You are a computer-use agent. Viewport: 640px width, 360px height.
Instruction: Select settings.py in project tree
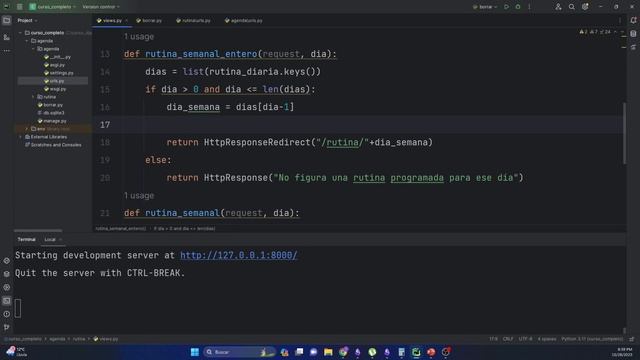[59, 73]
